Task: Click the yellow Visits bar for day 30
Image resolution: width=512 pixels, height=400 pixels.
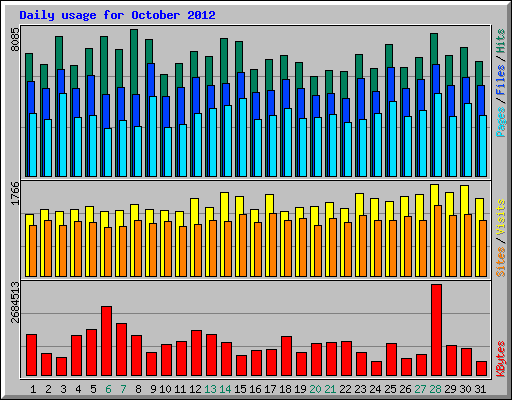Action: [x=464, y=200]
